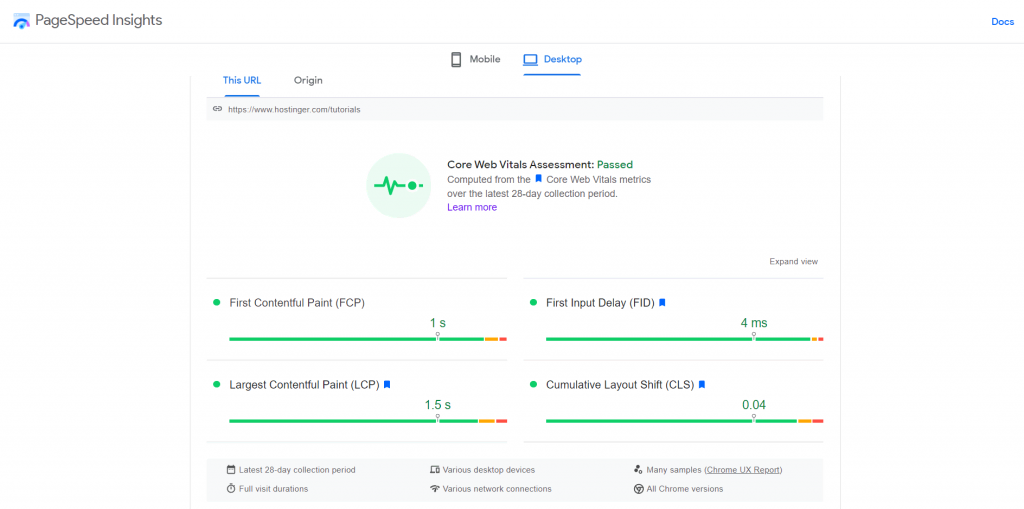This screenshot has height=509, width=1024.
Task: Click the calendar icon for 28-day collection period
Action: pos(231,469)
